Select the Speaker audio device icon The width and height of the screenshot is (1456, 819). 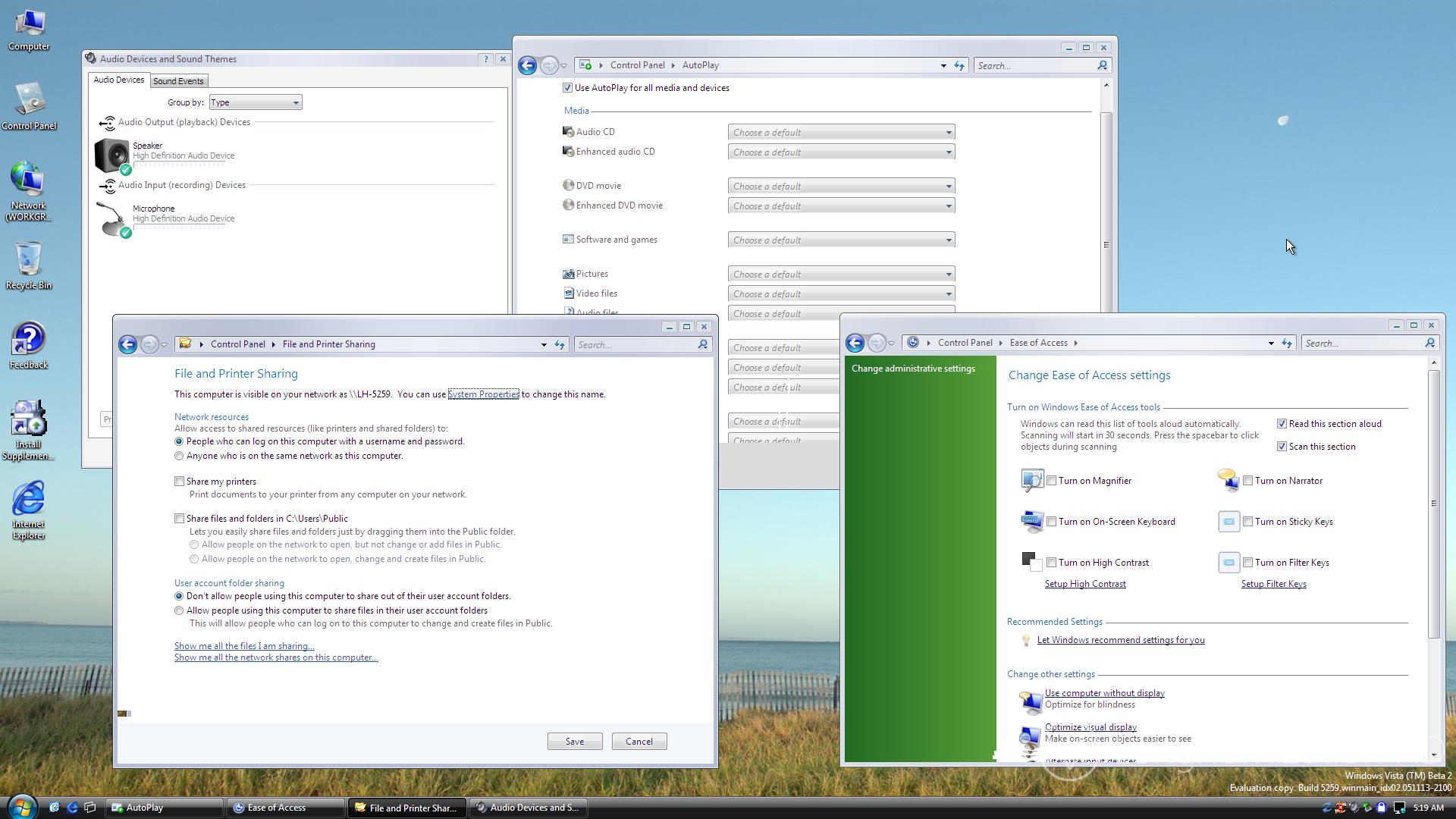click(112, 155)
